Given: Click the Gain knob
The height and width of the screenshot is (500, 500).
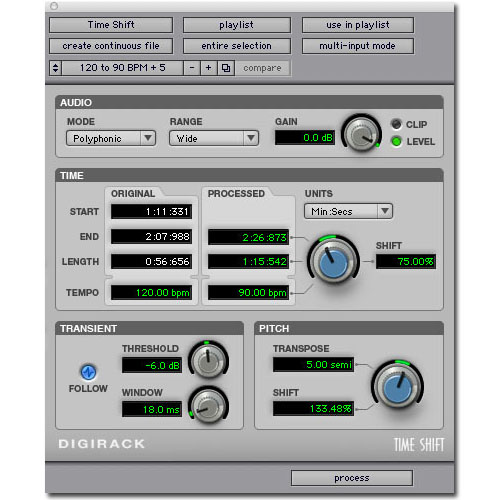Looking at the screenshot, I should click(x=362, y=133).
